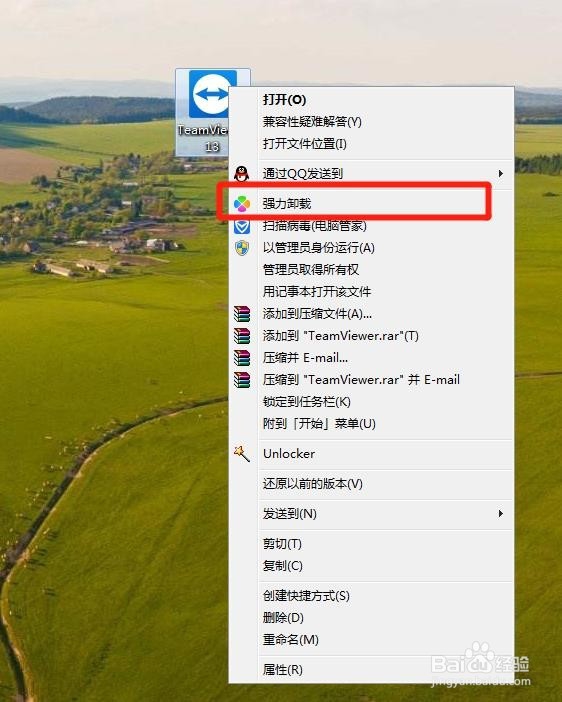
Task: Click WinRAR icon beside 压缩并 E-mail
Action: click(242, 358)
